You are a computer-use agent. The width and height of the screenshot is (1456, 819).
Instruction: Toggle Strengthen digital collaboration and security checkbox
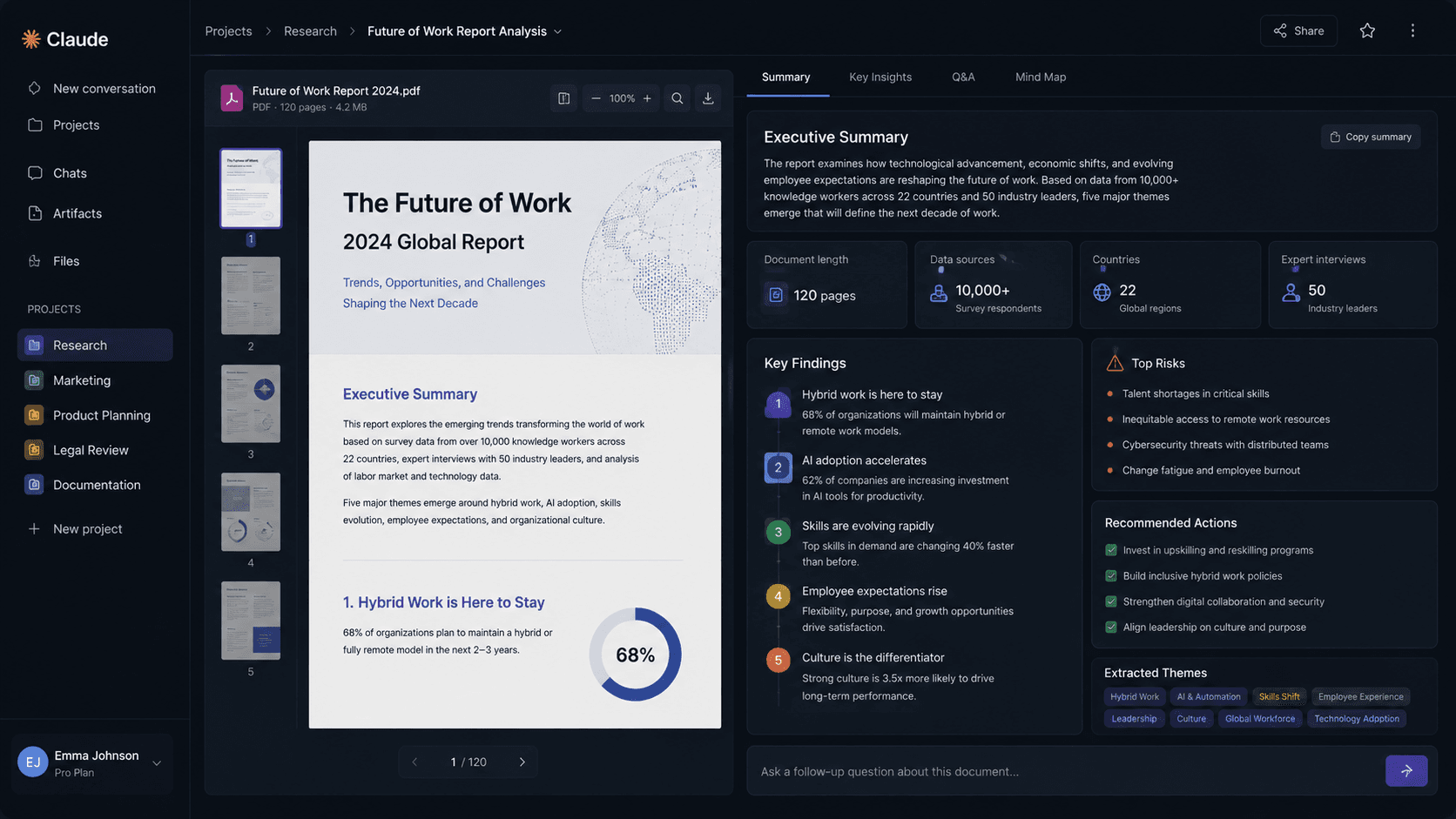[x=1111, y=601]
